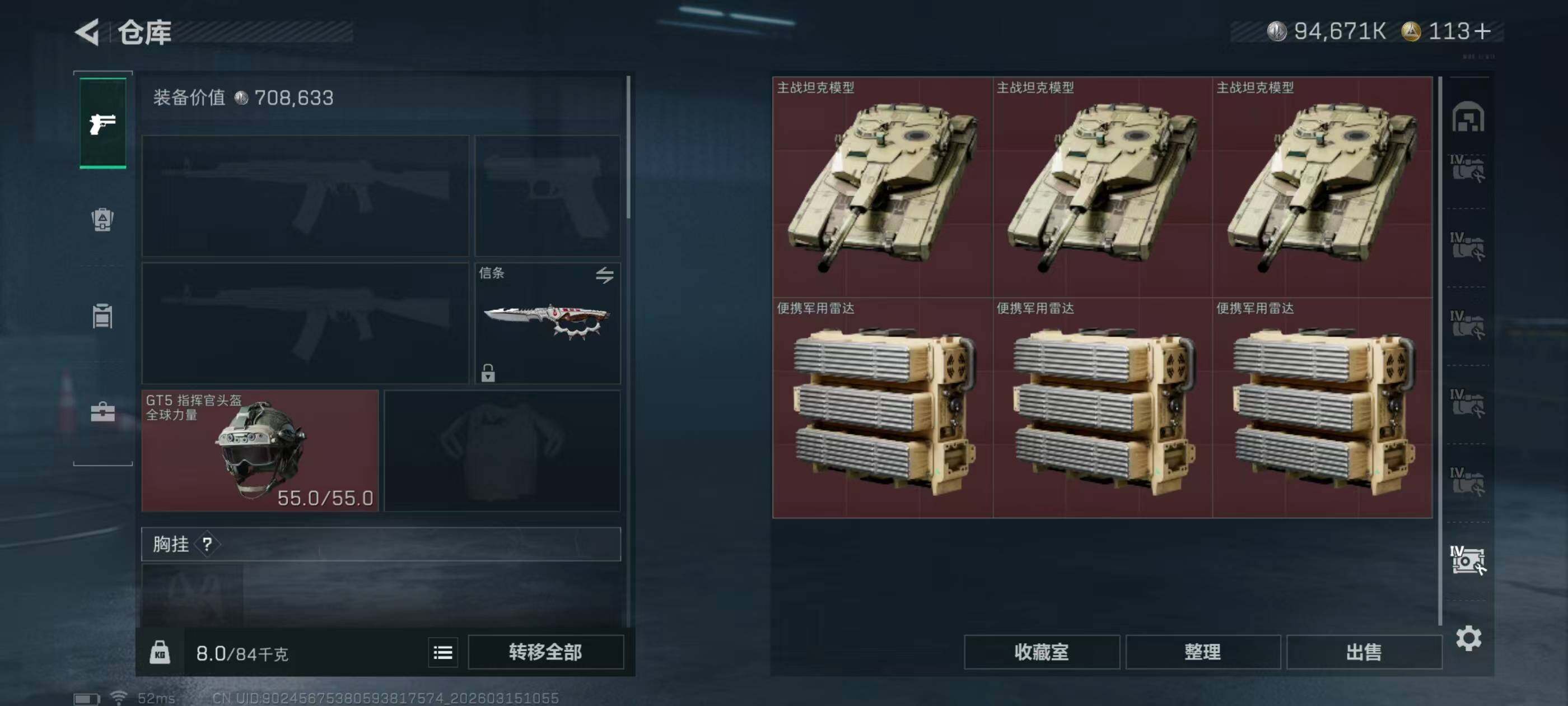The width and height of the screenshot is (1568, 706).
Task: Select the first 主战坦克模型 tank item
Action: 883,187
